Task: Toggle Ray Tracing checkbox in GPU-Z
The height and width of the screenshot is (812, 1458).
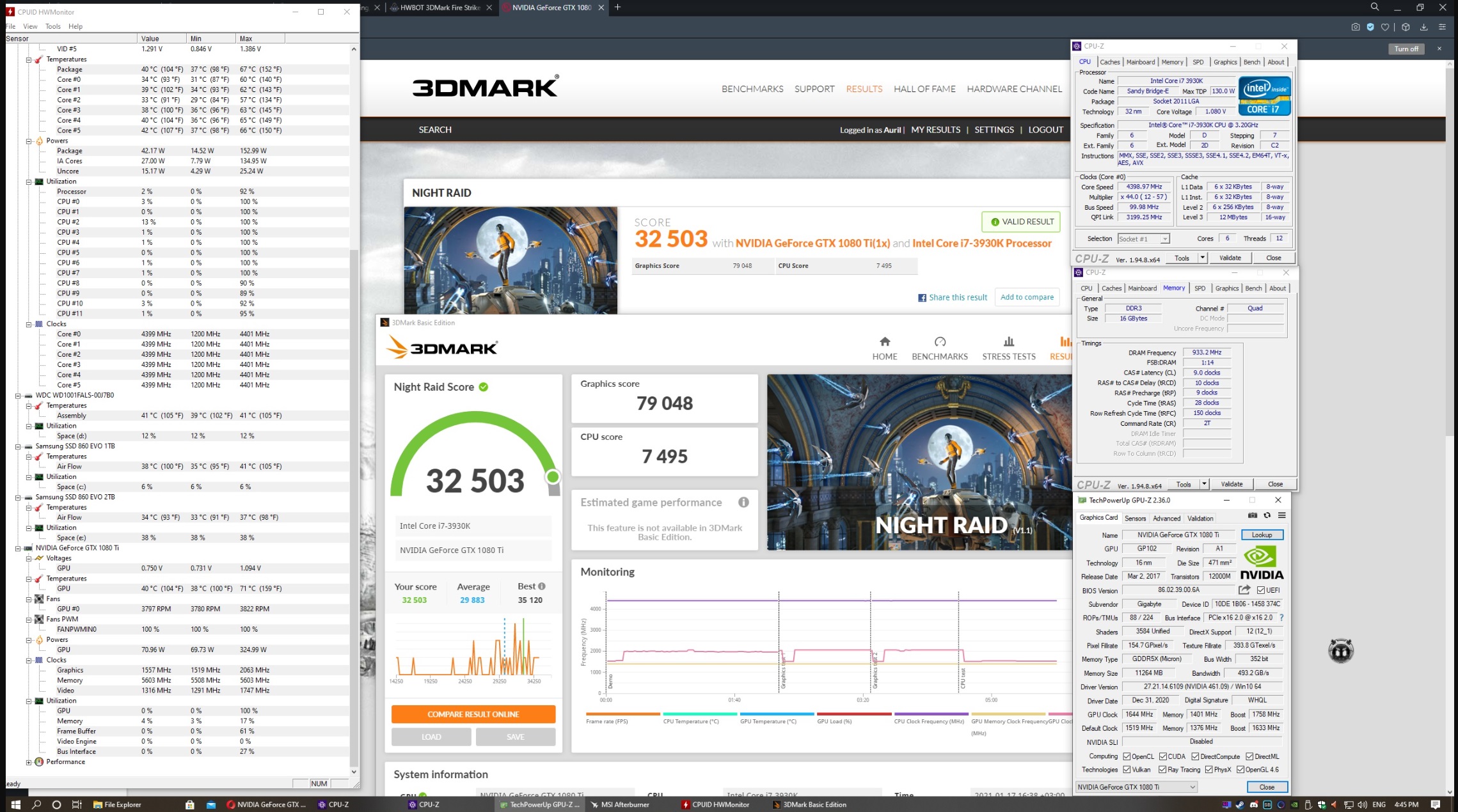Action: pos(1162,770)
